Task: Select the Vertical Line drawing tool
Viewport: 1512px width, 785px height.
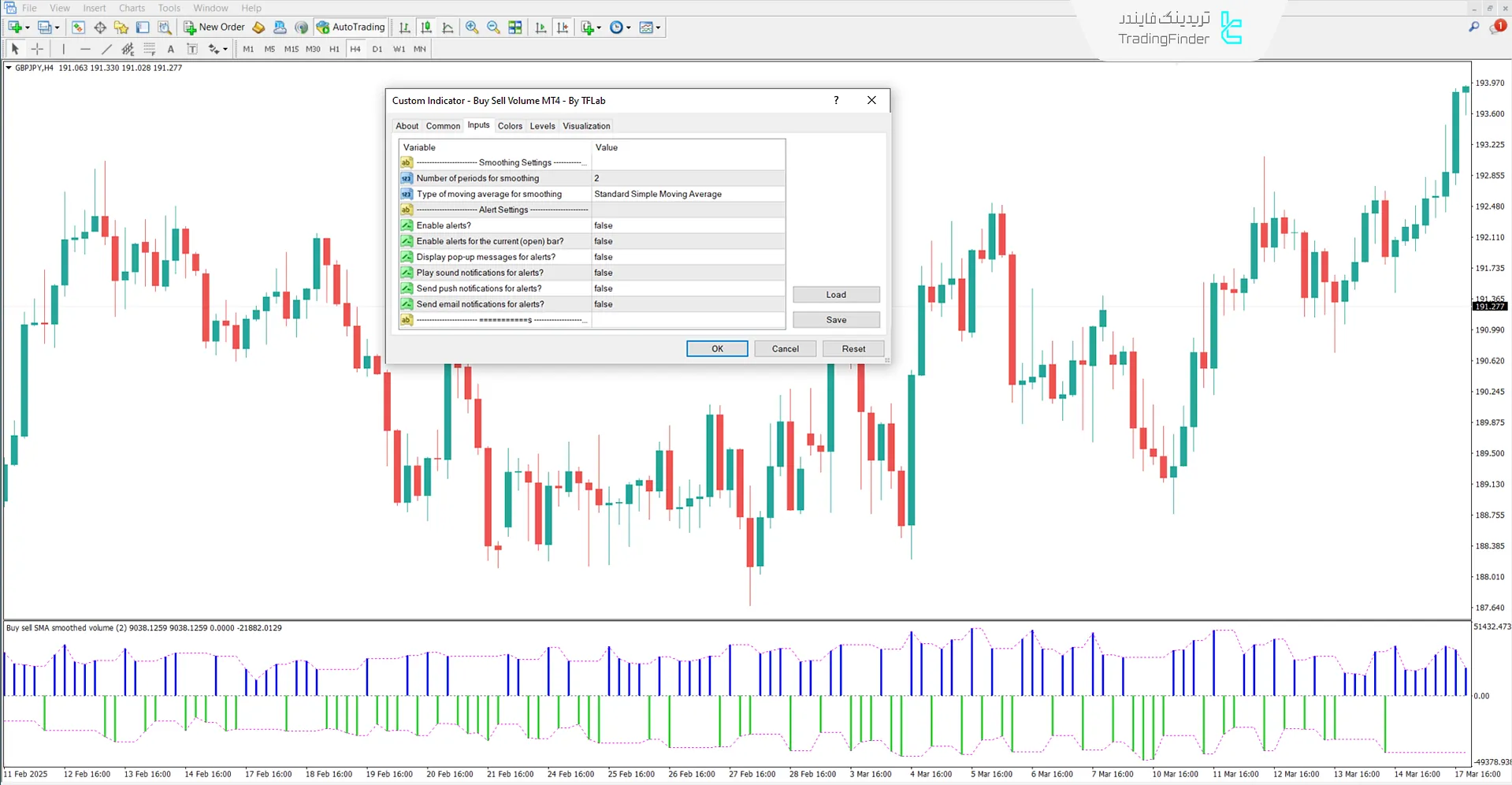Action: pos(64,48)
